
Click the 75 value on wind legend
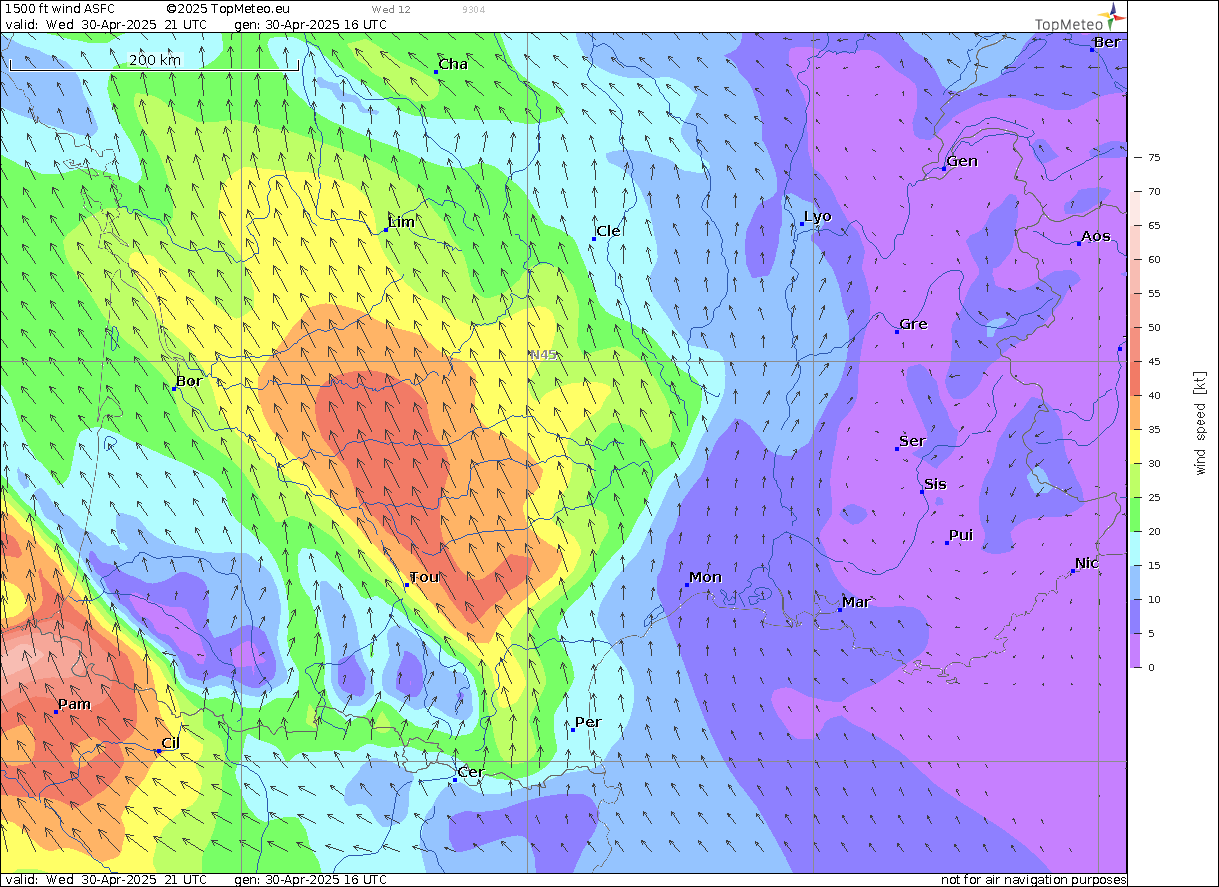click(1154, 158)
